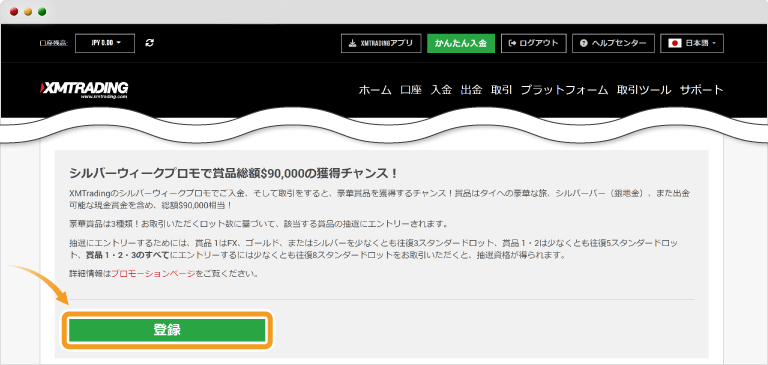Follow the プロモーションページ link
768x365 pixels.
[x=153, y=273]
